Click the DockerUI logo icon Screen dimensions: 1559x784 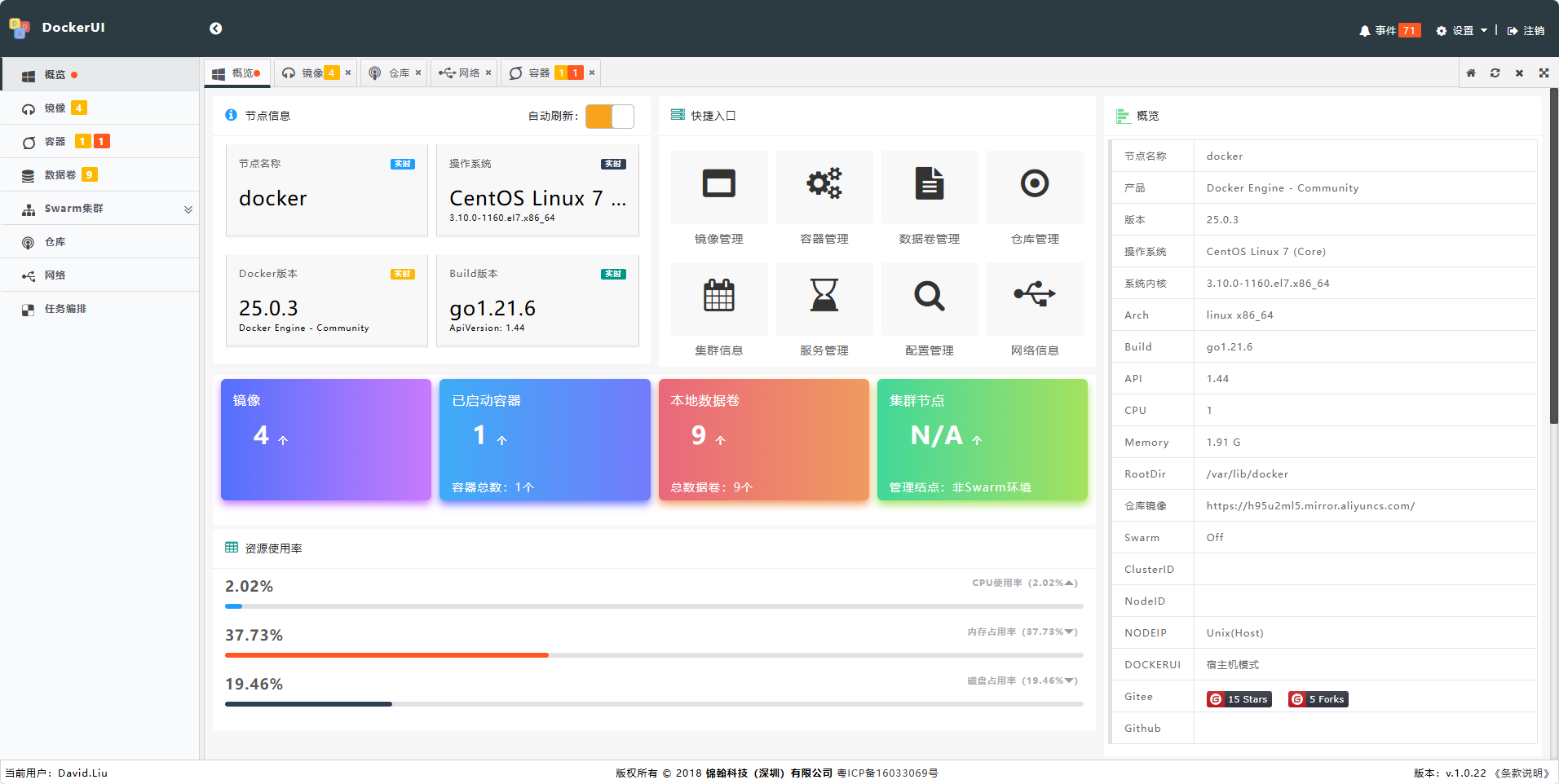20,29
